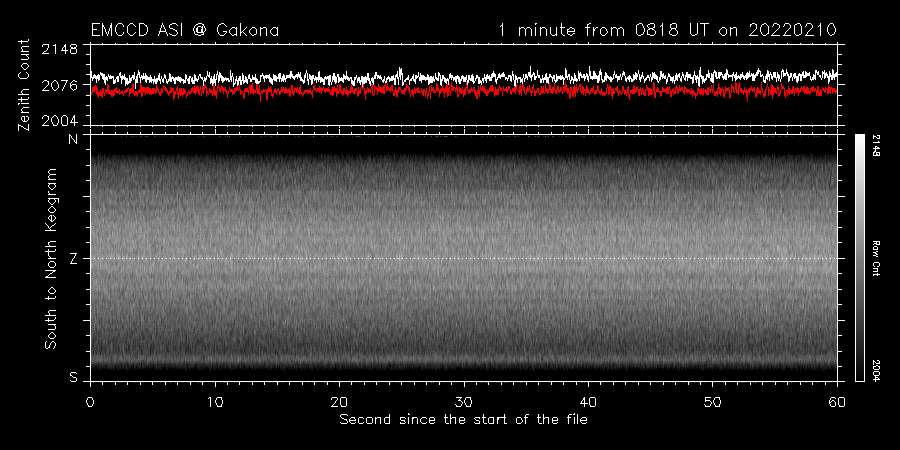The image size is (900, 450).
Task: Click the 30 second tick label on the x-axis
Action: (x=464, y=401)
